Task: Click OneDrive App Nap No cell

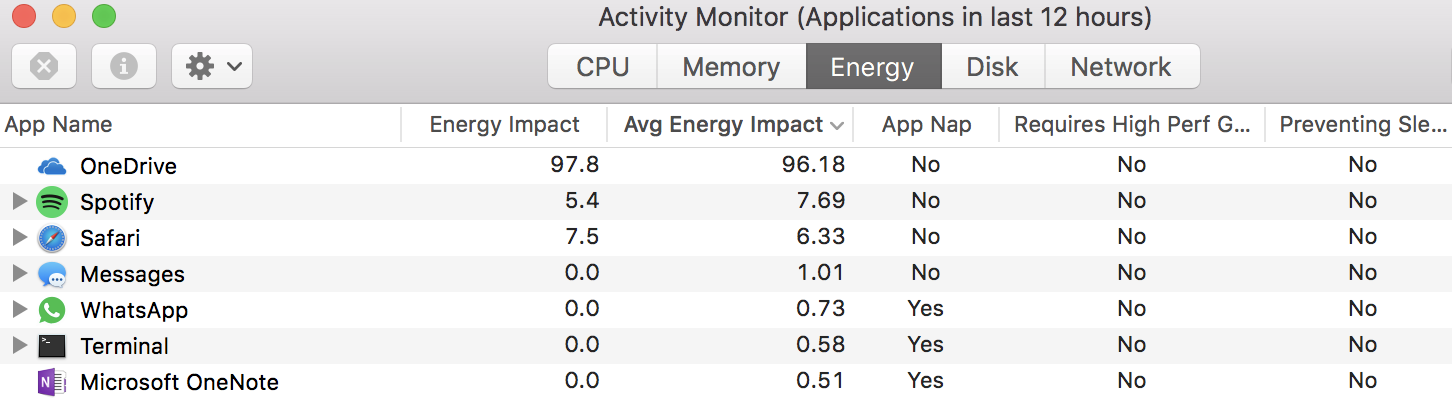Action: click(x=926, y=164)
